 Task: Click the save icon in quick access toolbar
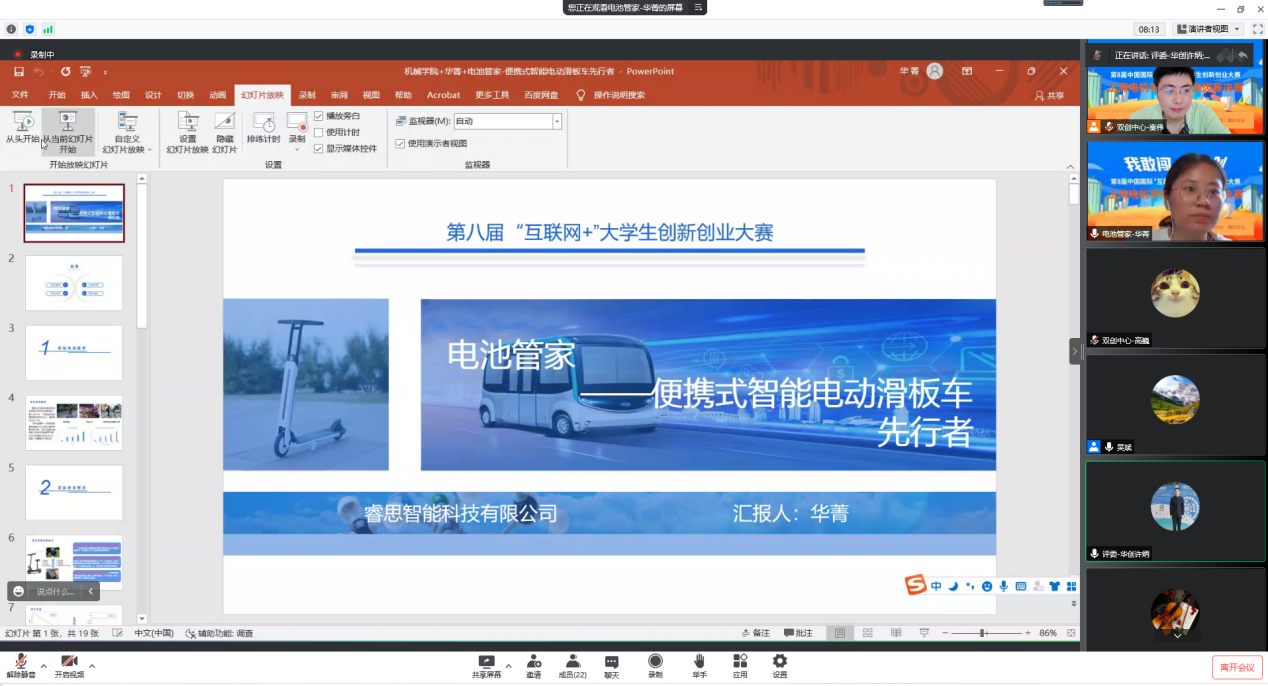click(x=19, y=72)
